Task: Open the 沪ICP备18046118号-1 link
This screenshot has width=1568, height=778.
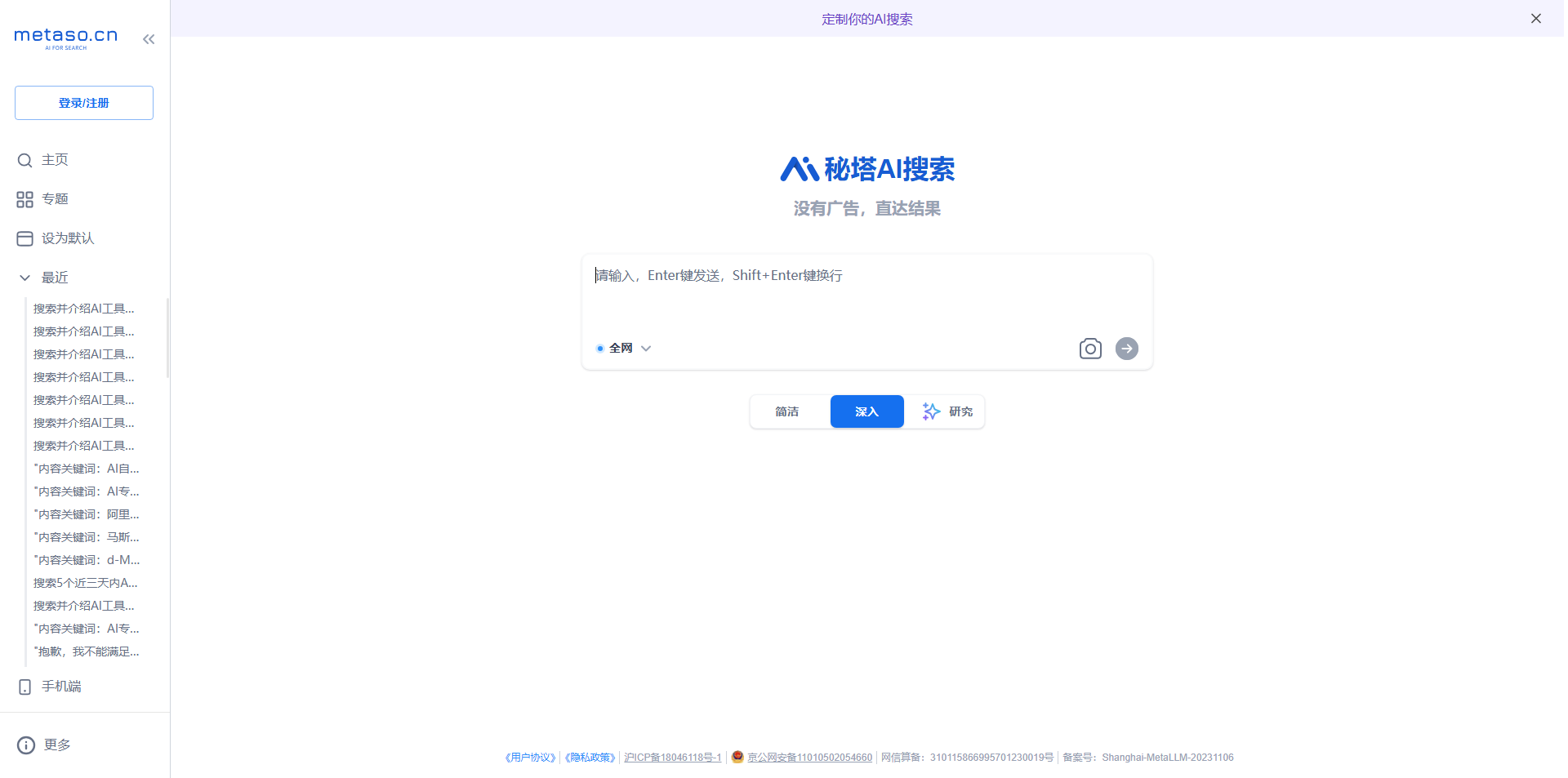Action: click(x=673, y=758)
